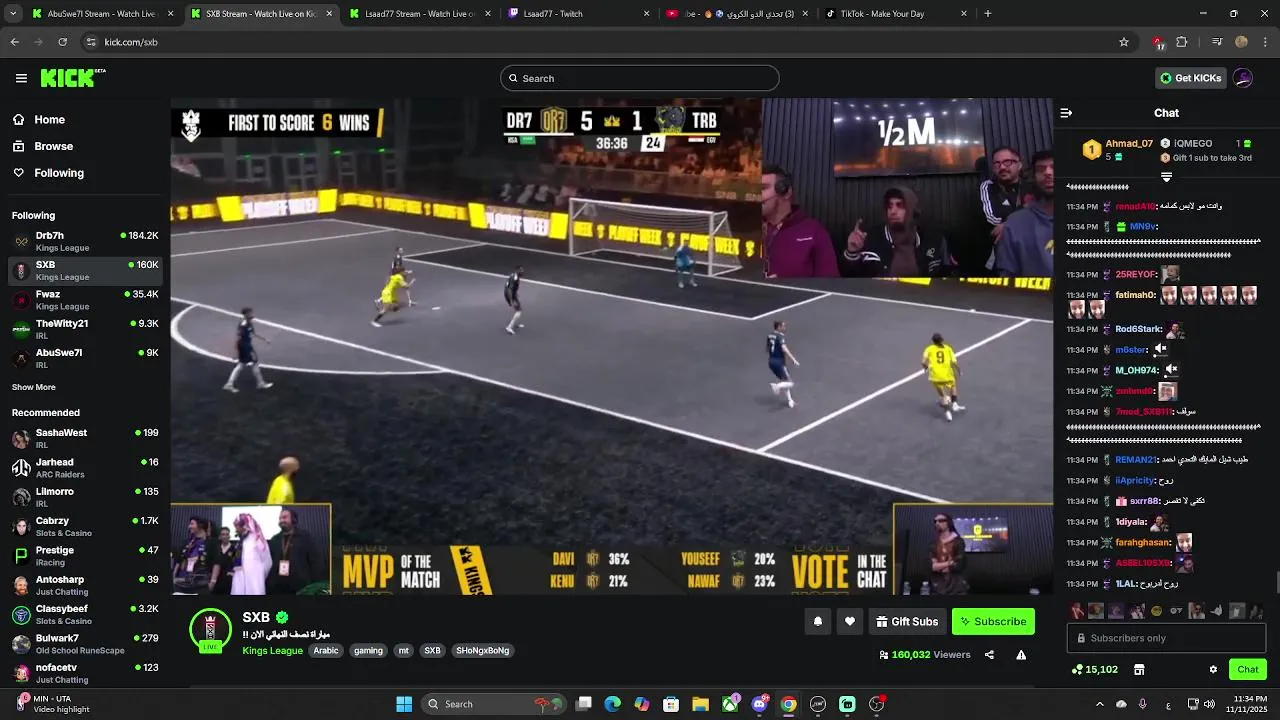1280x720 pixels.
Task: Open the Fwaz channel in Following
Action: pos(85,300)
